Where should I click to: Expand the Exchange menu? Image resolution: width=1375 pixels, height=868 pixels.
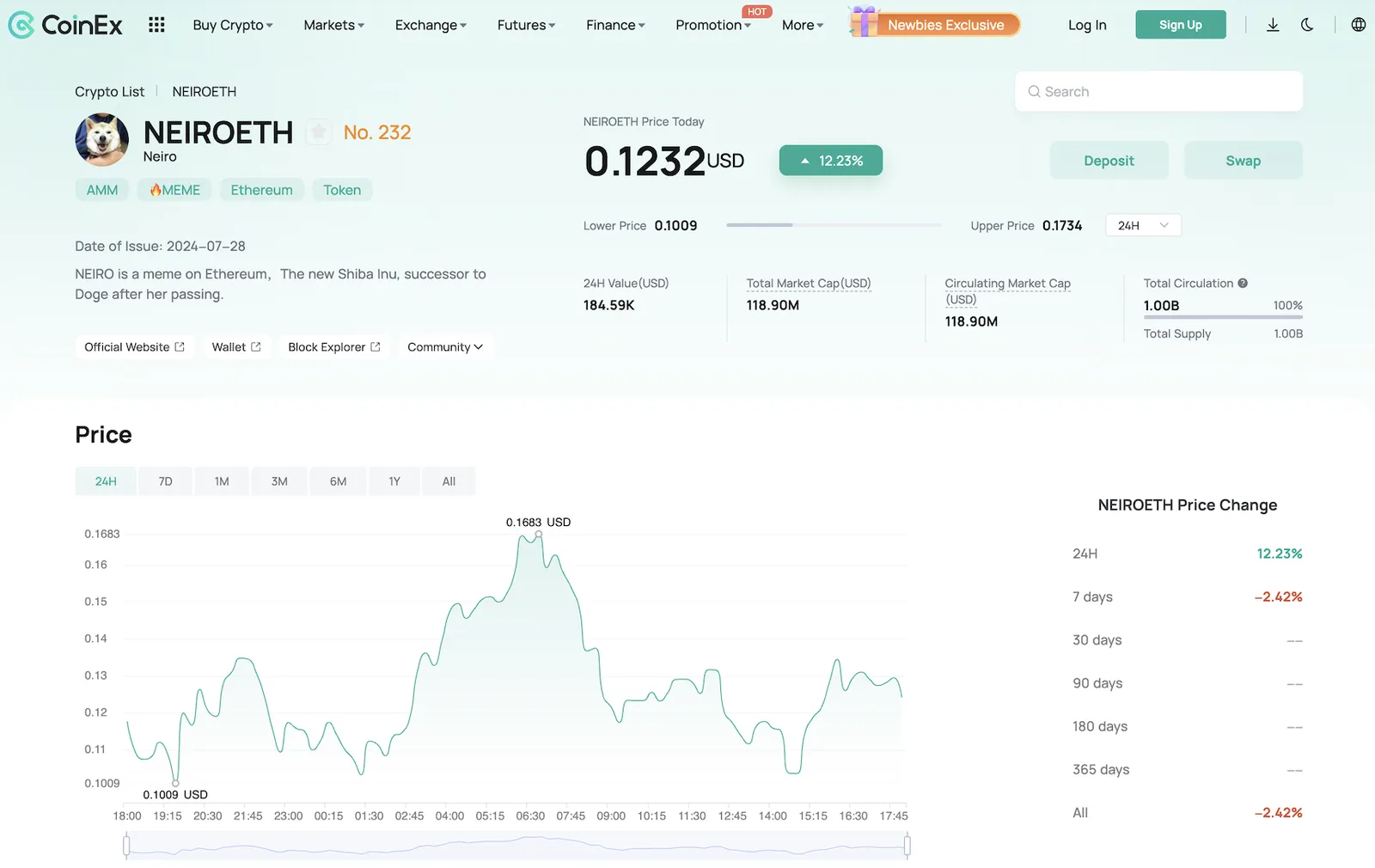(431, 25)
